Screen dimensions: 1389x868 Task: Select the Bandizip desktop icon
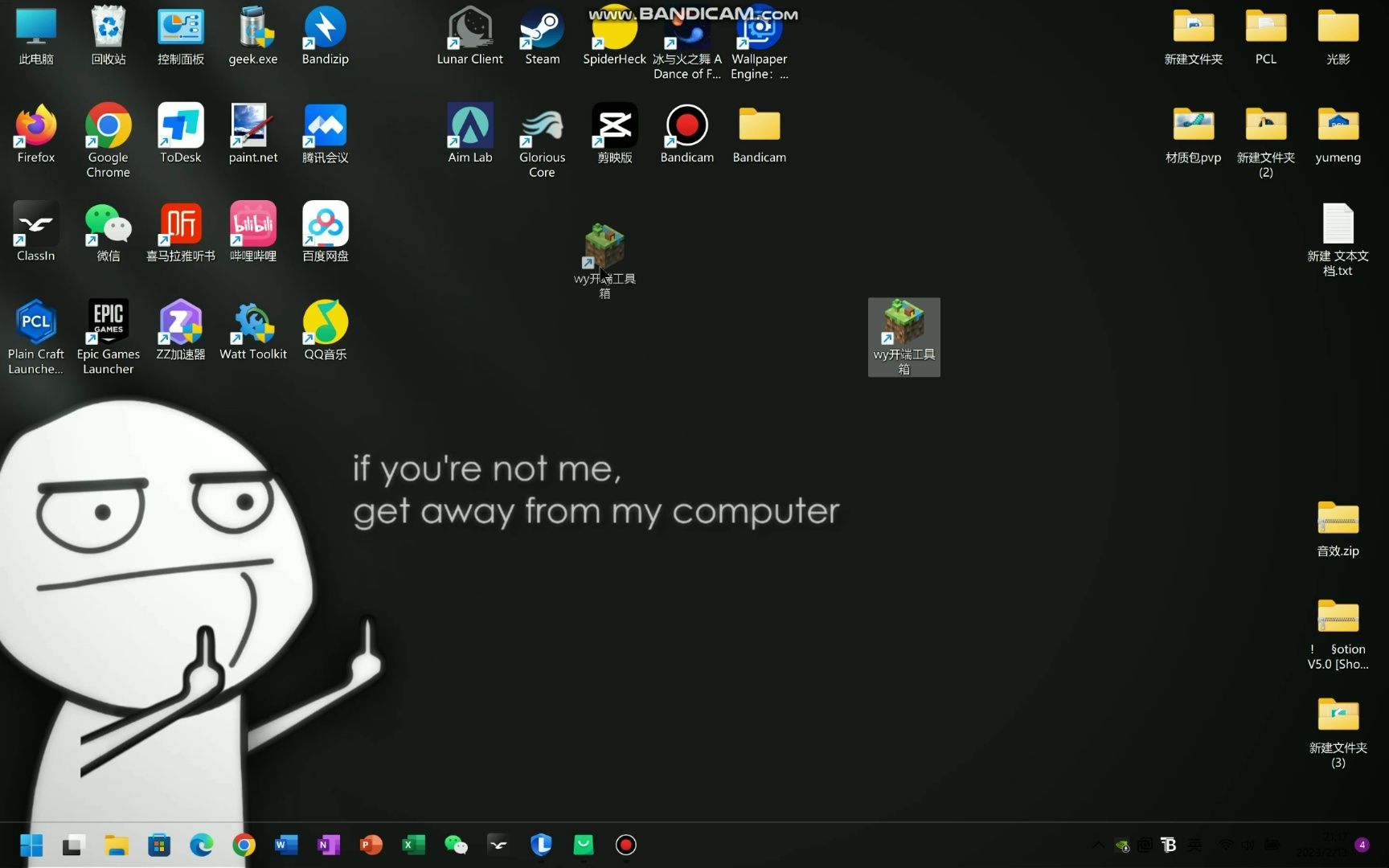pyautogui.click(x=325, y=36)
